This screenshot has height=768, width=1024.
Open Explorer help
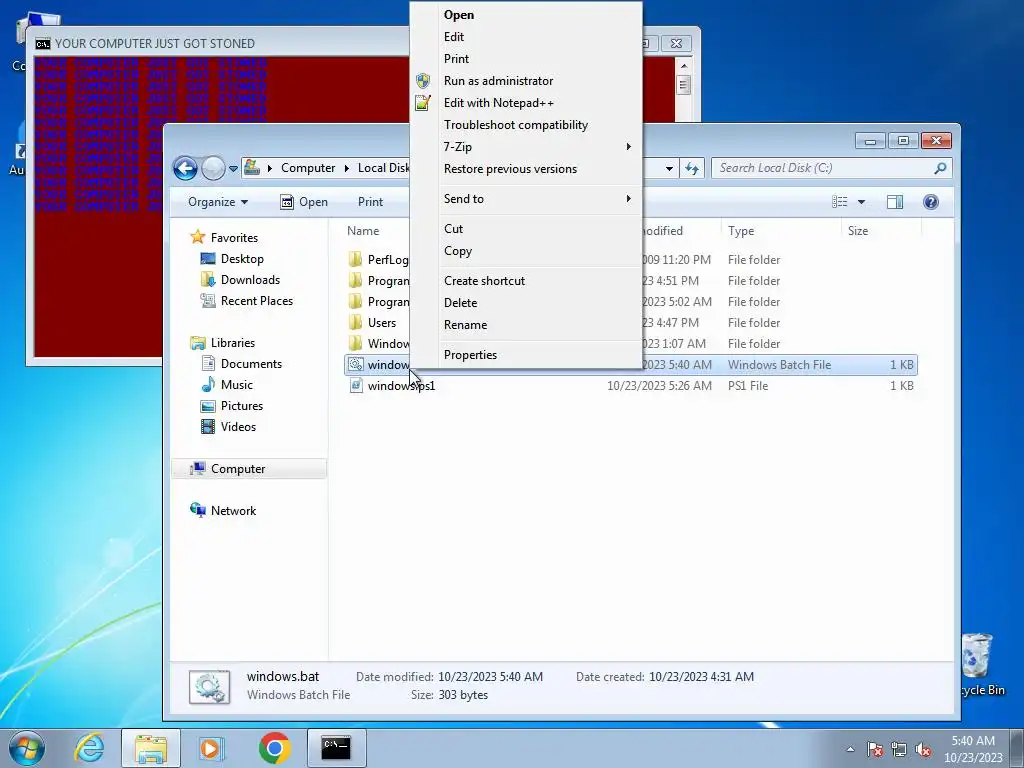931,202
